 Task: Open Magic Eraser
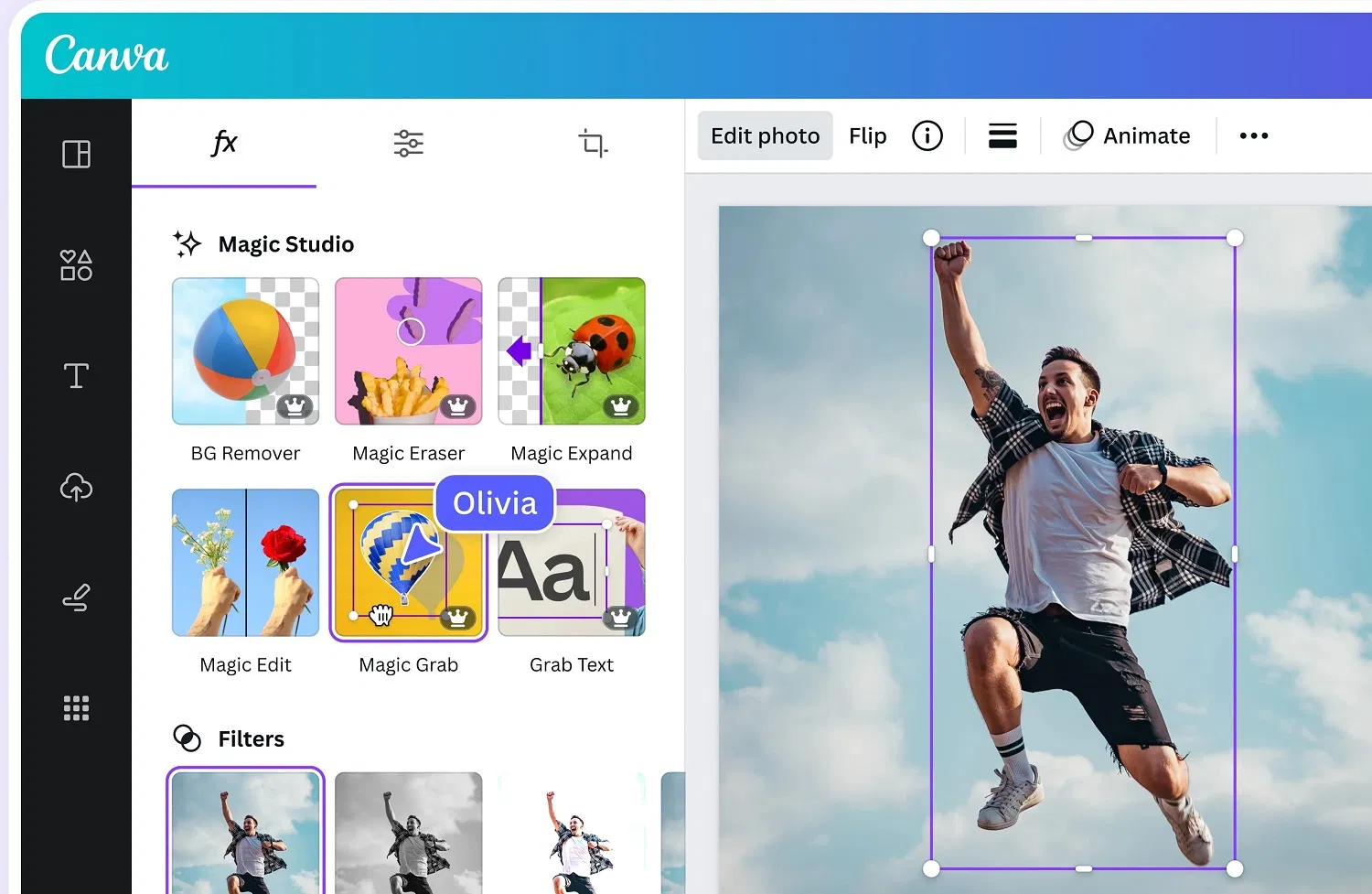pyautogui.click(x=408, y=350)
